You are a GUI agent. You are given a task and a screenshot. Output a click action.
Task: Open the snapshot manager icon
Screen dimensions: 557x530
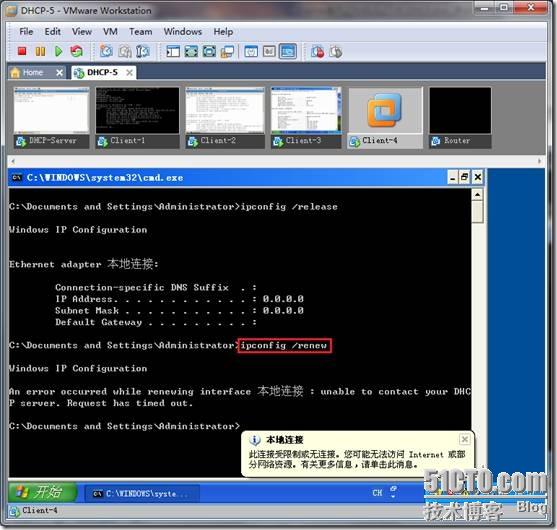coord(143,52)
